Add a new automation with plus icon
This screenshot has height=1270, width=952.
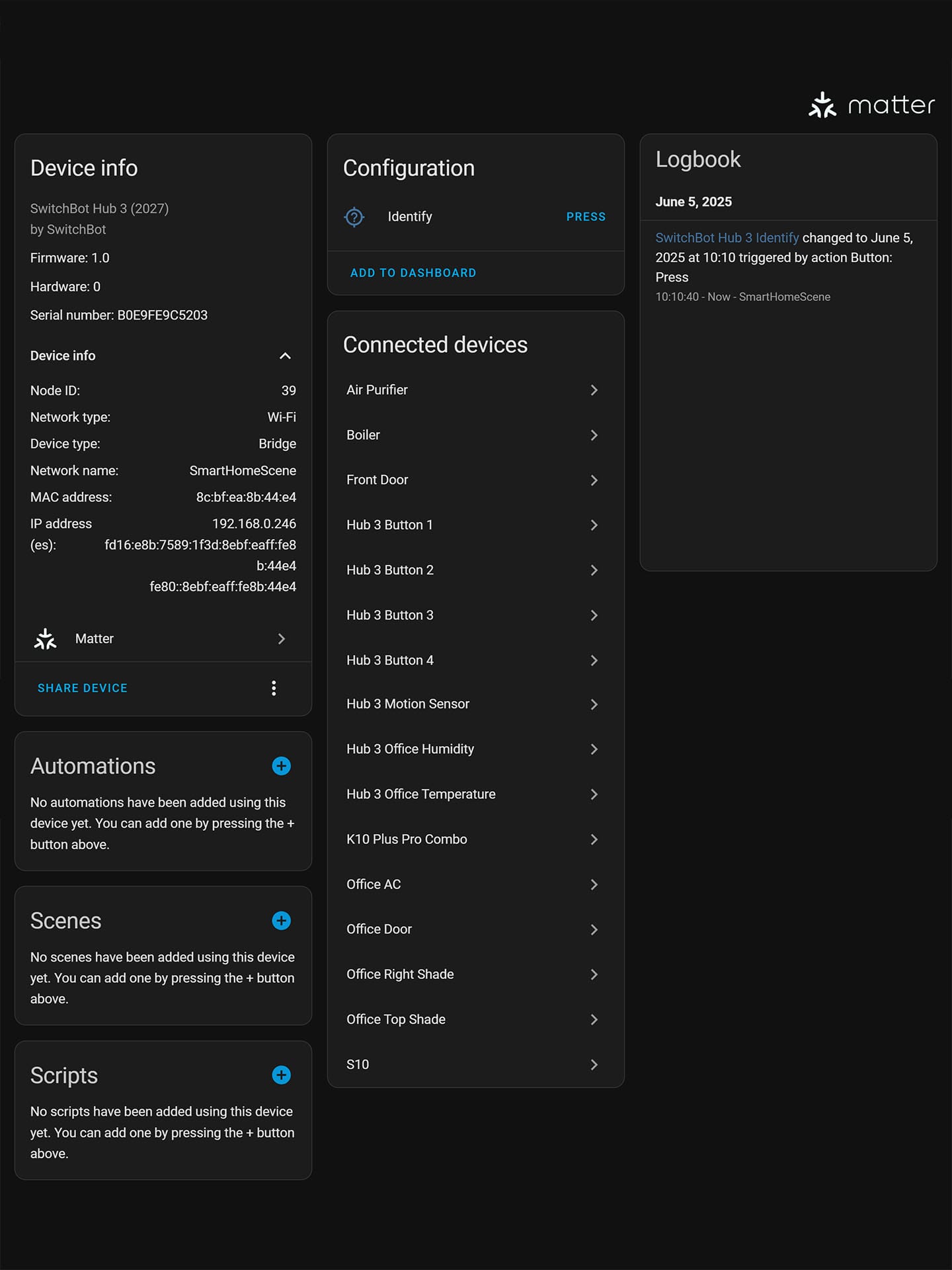pos(282,766)
